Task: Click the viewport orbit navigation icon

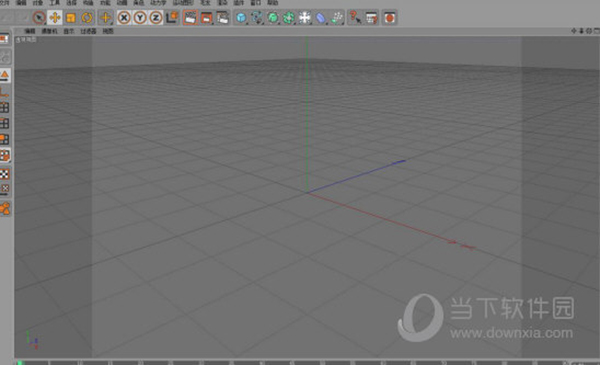Action: pos(589,31)
